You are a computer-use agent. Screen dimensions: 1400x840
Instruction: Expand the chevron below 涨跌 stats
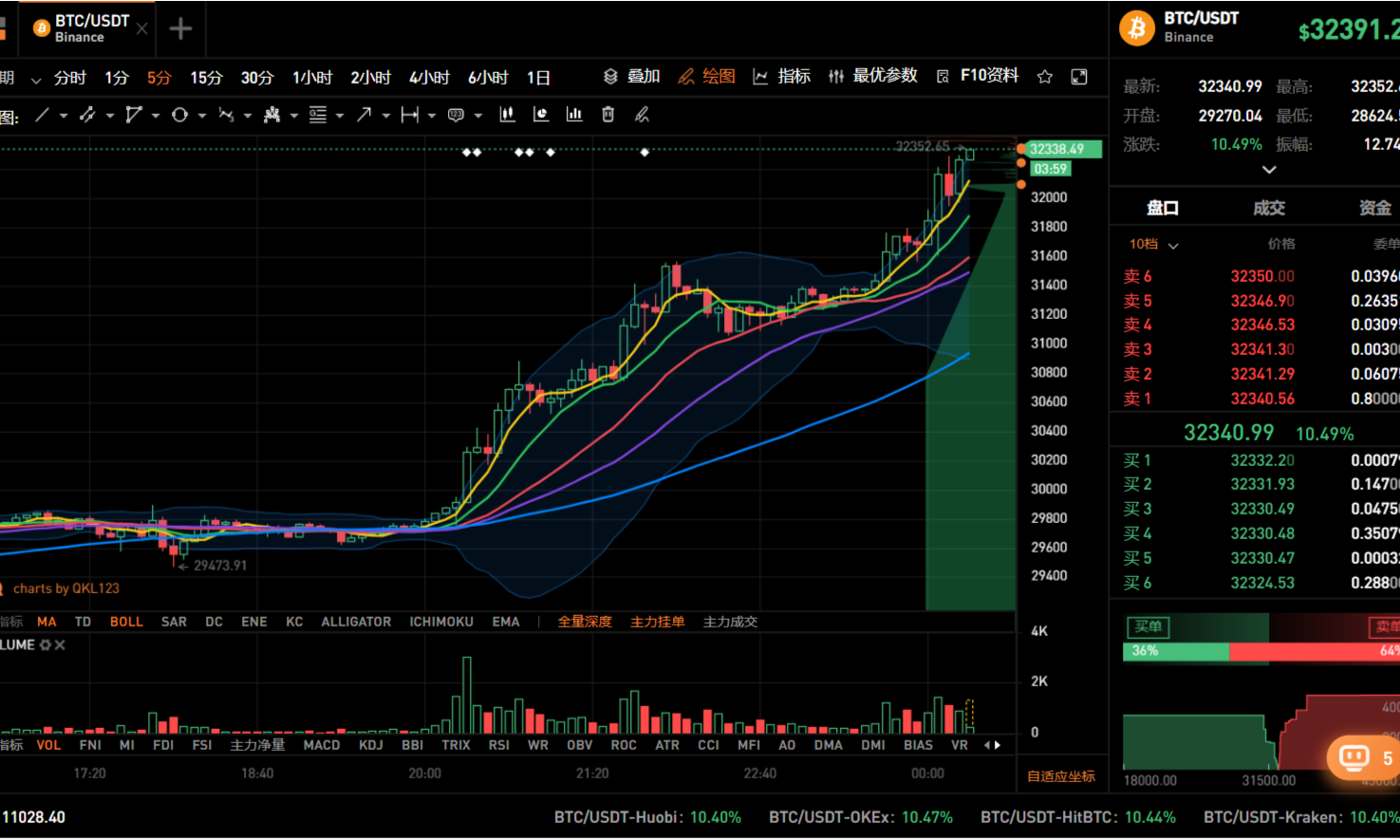tap(1269, 169)
